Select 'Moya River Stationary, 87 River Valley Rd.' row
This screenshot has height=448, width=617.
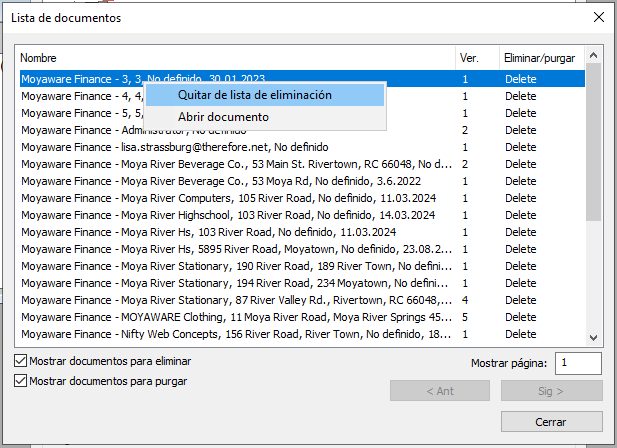[x=302, y=300]
